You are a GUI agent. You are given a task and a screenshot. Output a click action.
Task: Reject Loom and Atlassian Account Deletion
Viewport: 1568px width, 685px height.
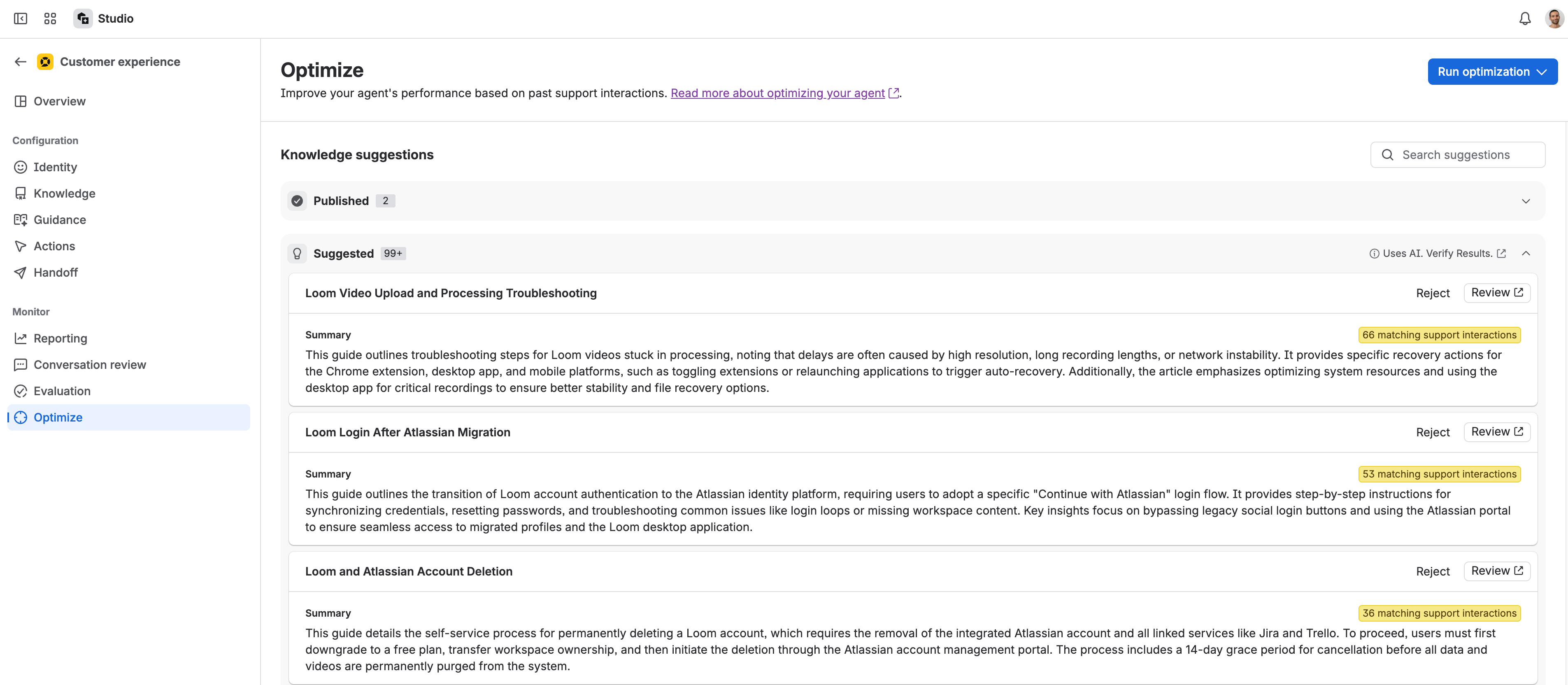(1432, 572)
